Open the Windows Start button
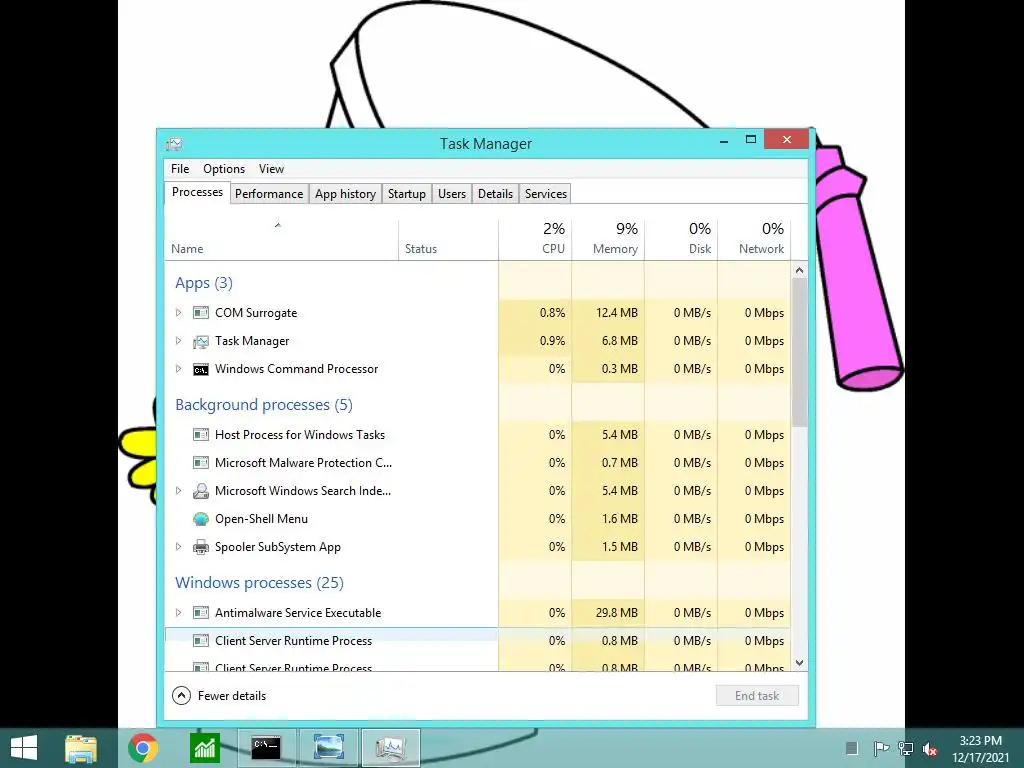Image resolution: width=1024 pixels, height=768 pixels. point(24,748)
